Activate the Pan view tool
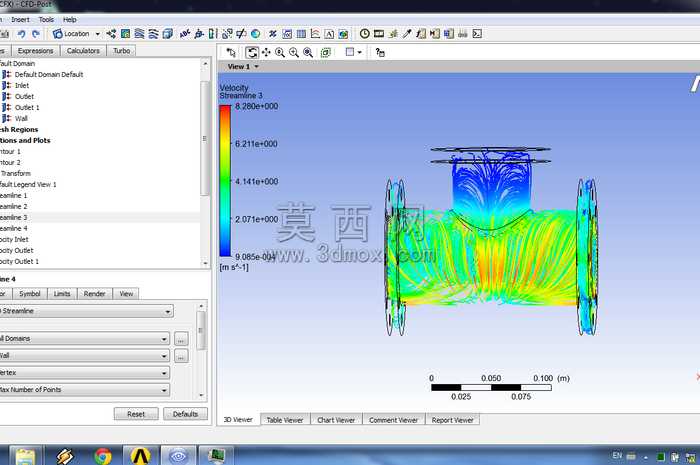 [266, 53]
